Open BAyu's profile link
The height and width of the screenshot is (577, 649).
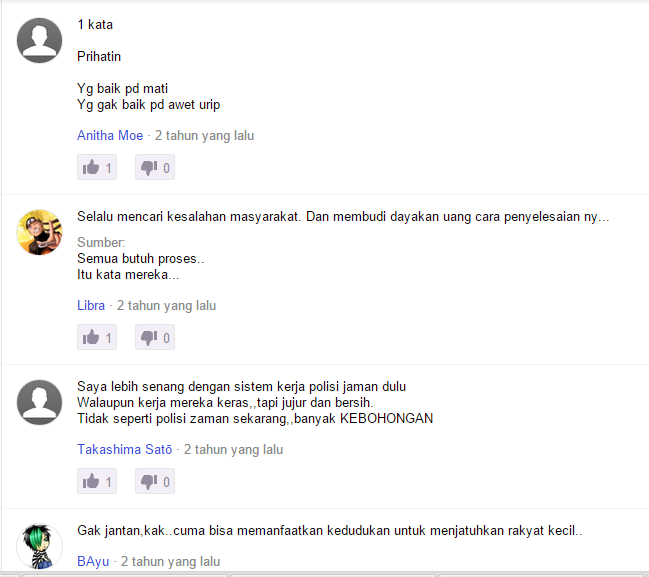click(x=93, y=562)
